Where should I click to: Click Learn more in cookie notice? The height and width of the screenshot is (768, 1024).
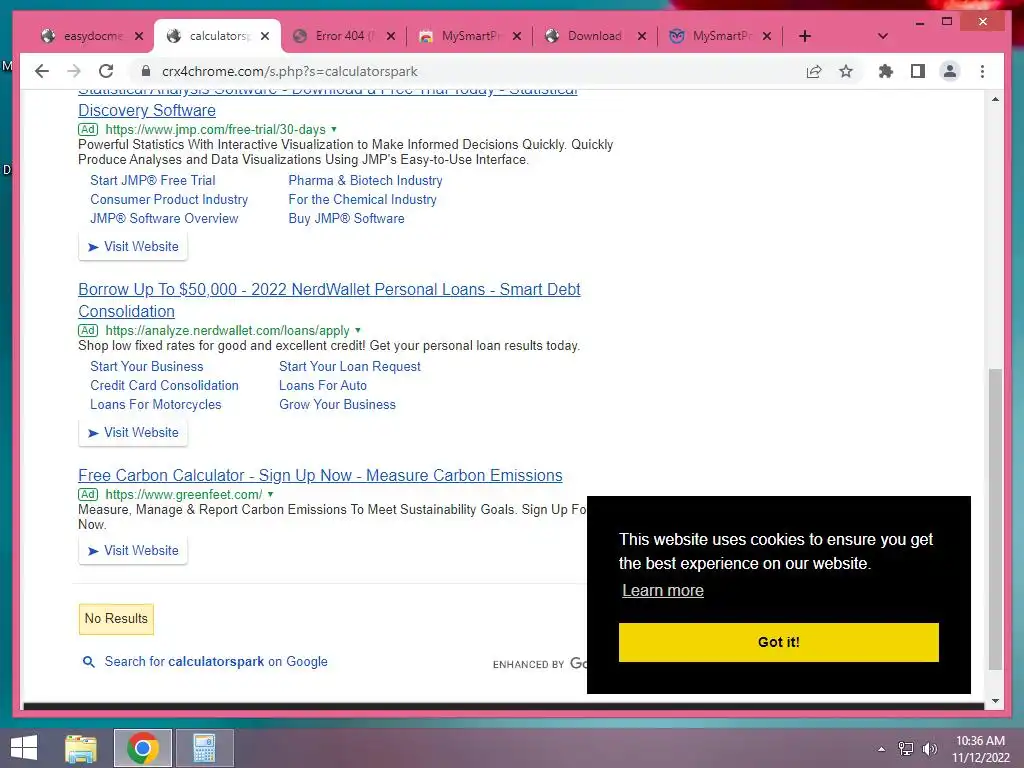(663, 590)
